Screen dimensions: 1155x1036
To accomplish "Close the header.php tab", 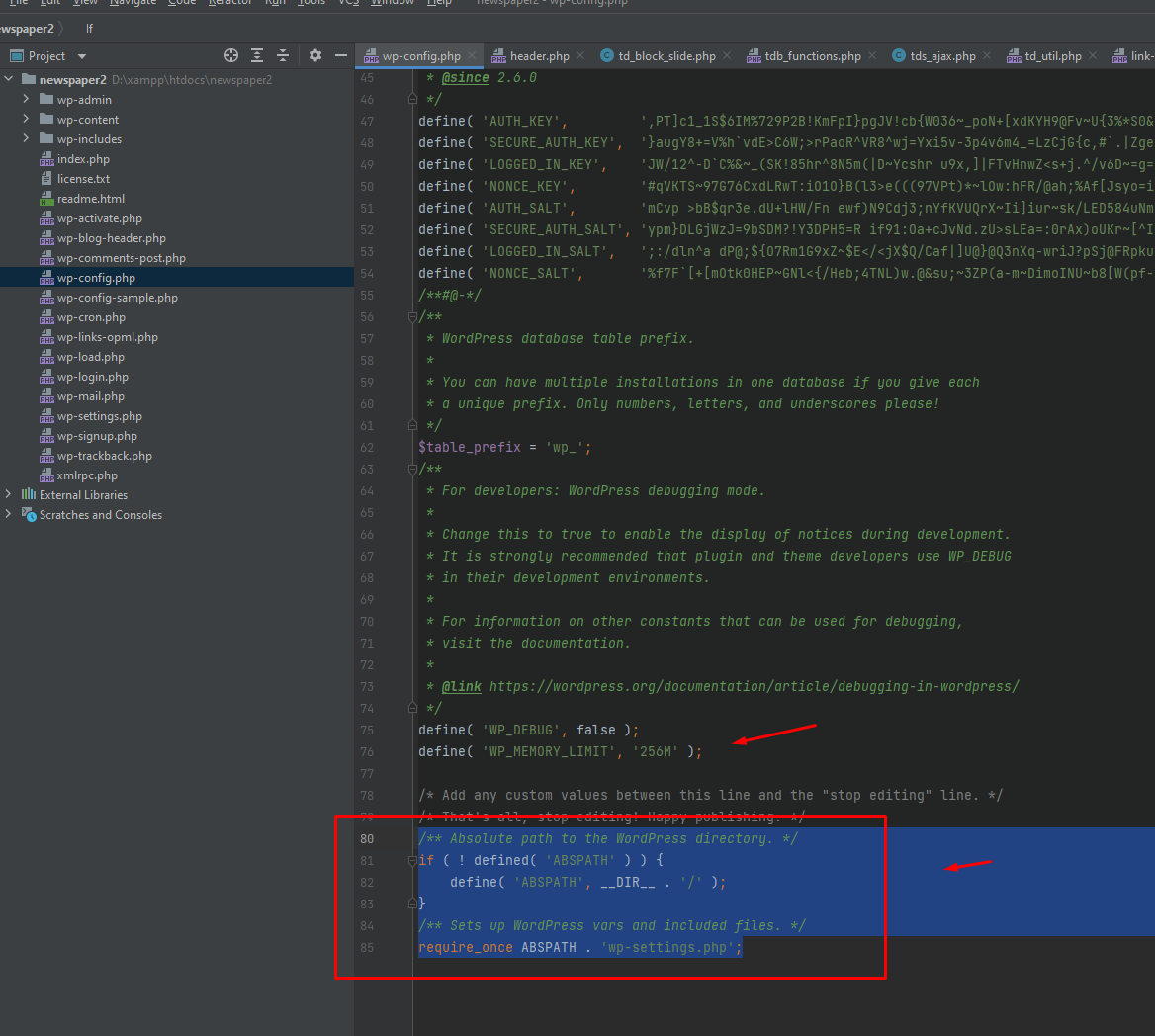I will [x=580, y=55].
